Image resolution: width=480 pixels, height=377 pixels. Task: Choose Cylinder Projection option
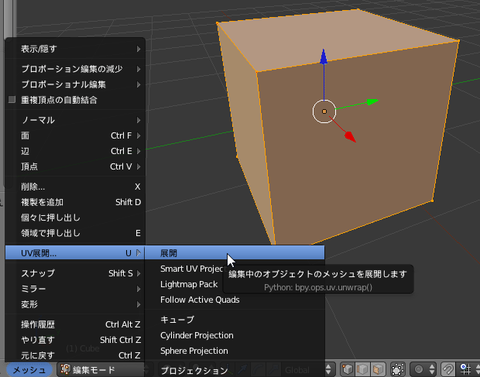pyautogui.click(x=235, y=335)
